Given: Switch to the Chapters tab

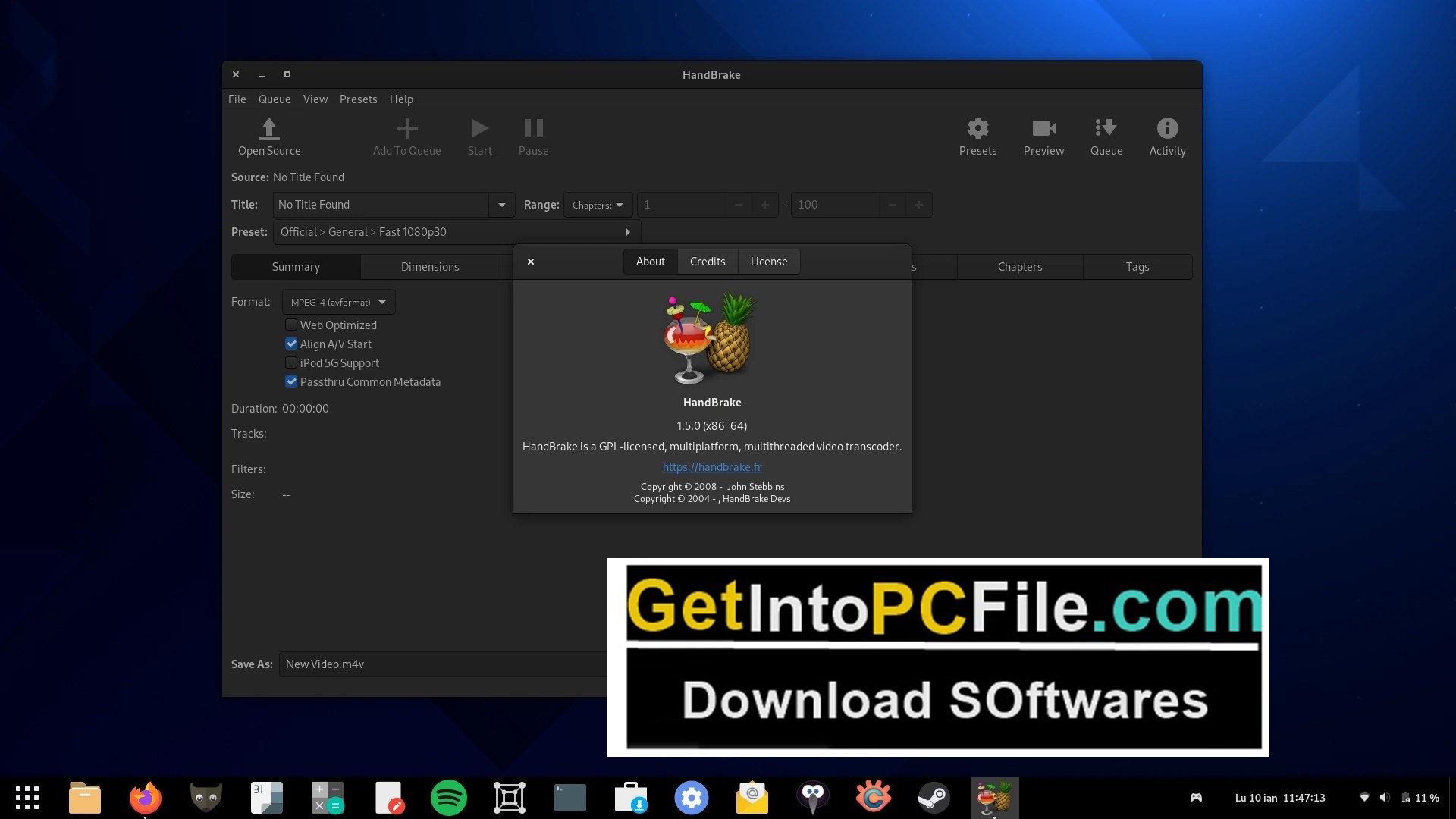Looking at the screenshot, I should click(x=1020, y=267).
